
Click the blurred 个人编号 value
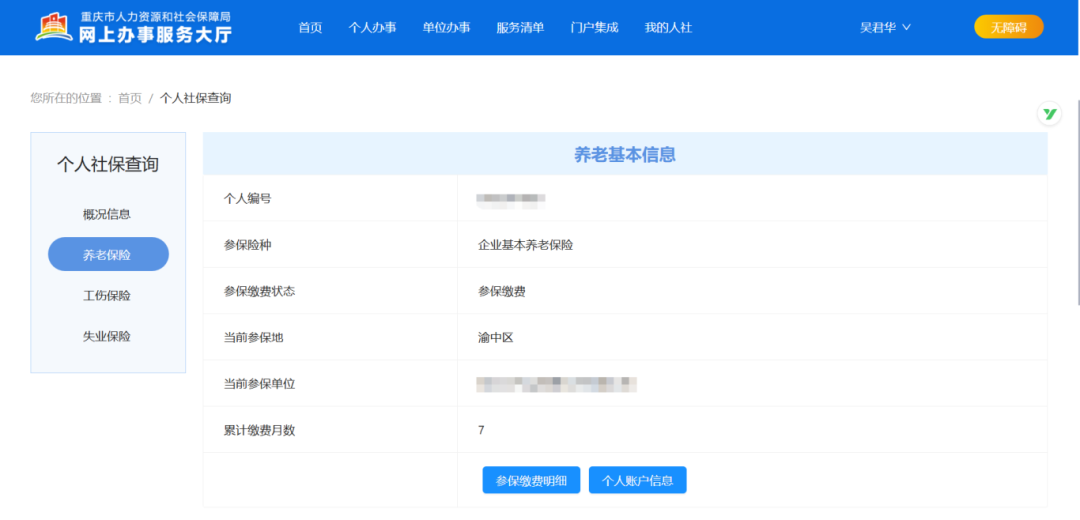click(511, 199)
